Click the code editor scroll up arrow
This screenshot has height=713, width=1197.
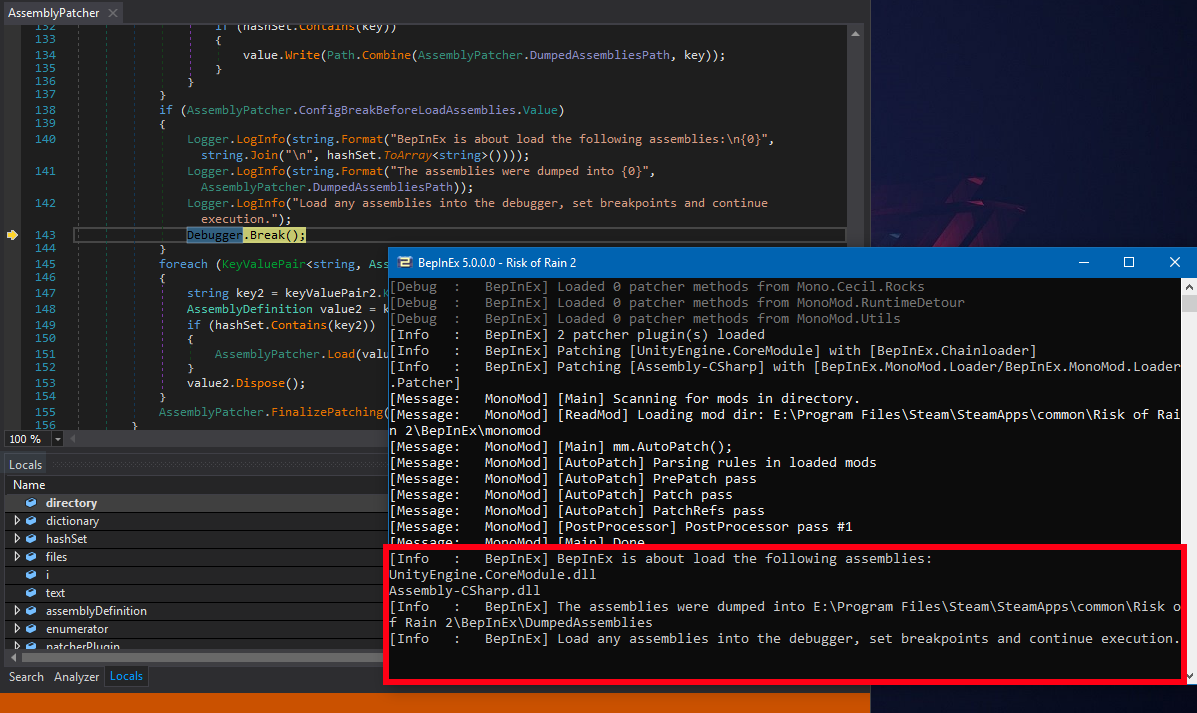pos(856,34)
